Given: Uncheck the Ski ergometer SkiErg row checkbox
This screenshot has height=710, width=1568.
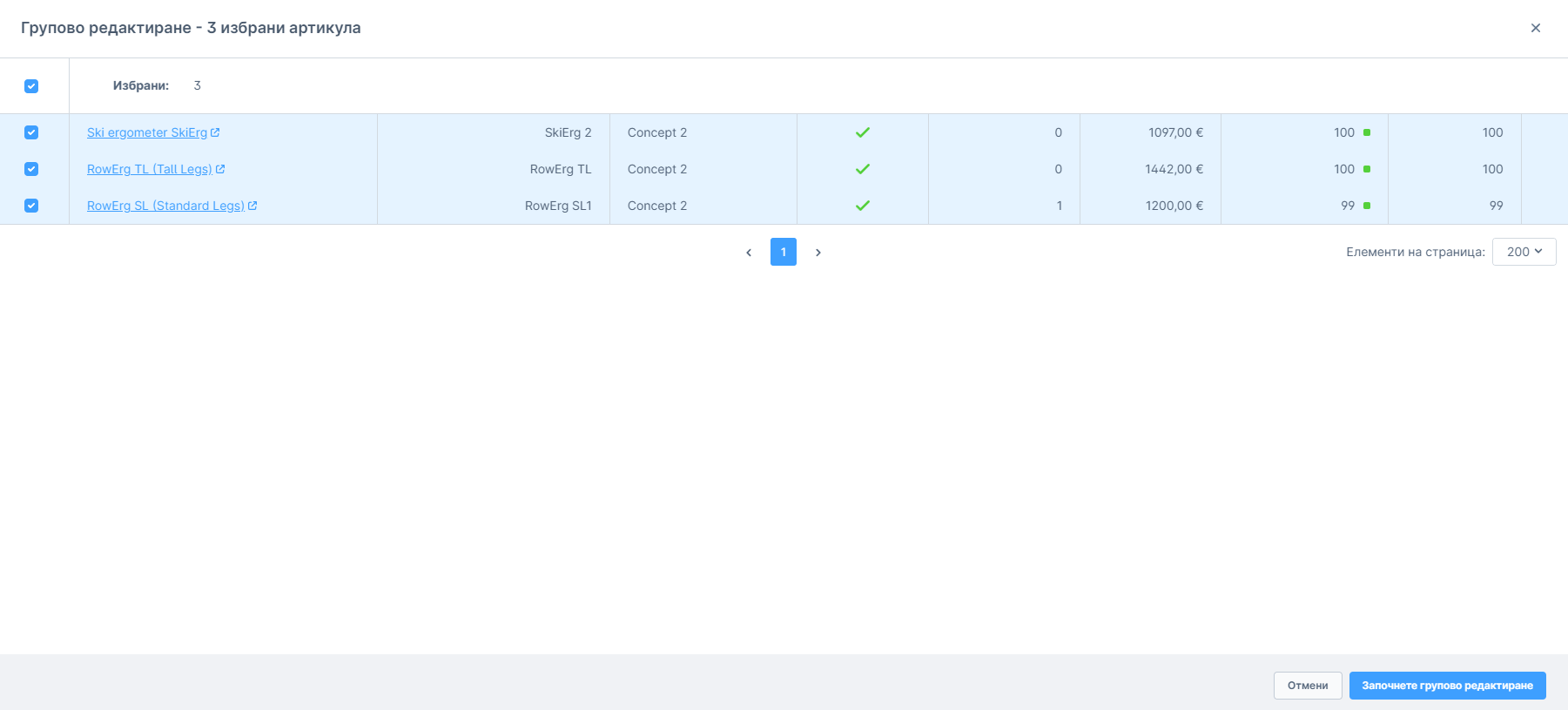Looking at the screenshot, I should 31,132.
